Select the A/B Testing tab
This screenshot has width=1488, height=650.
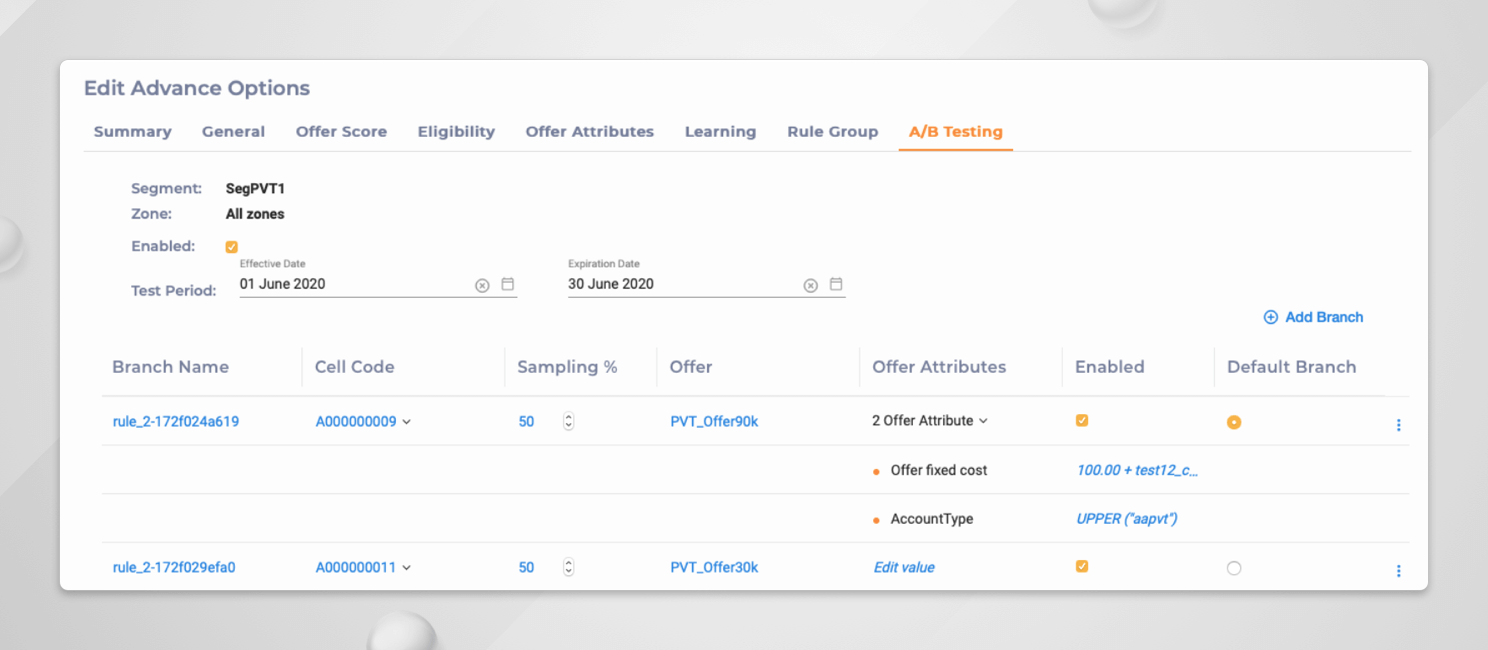click(x=956, y=132)
